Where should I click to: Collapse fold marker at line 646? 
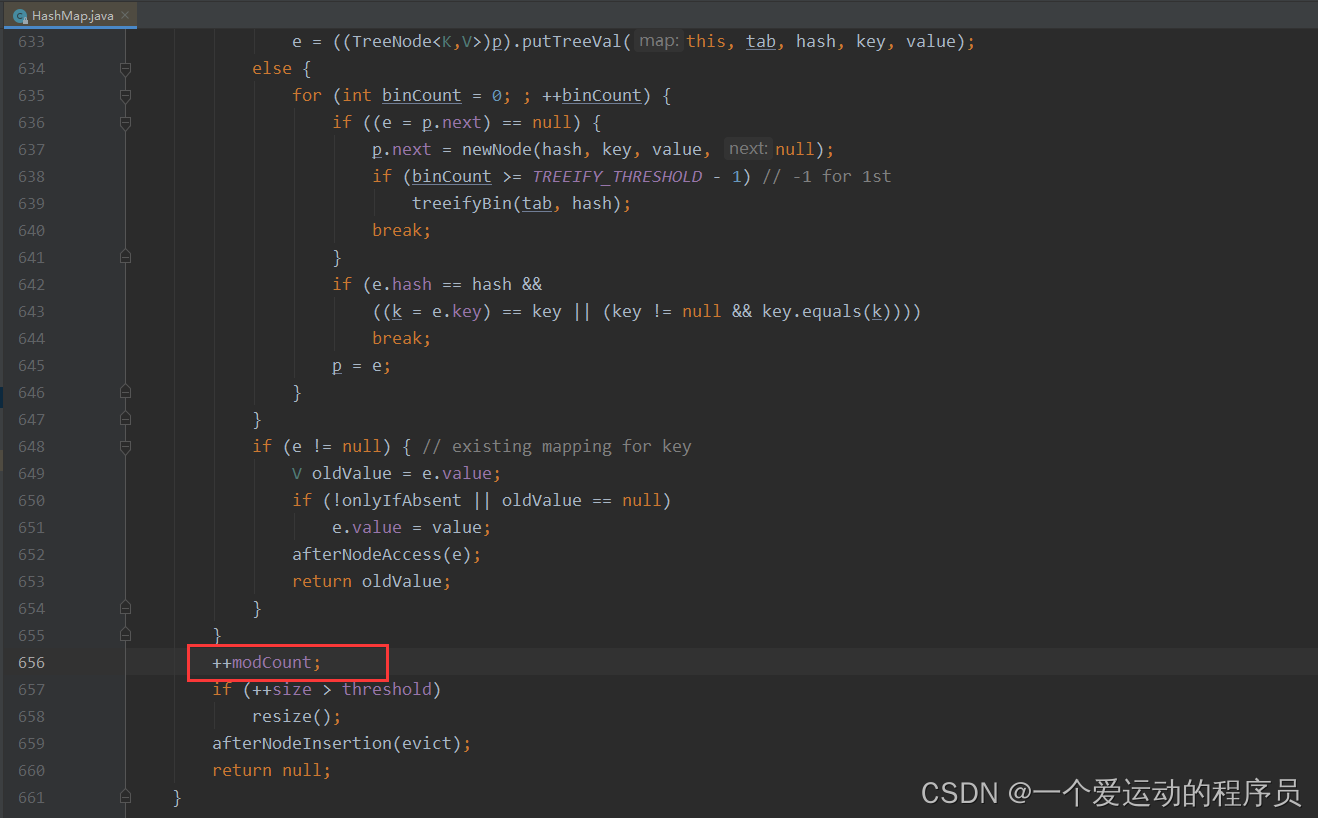tap(125, 392)
